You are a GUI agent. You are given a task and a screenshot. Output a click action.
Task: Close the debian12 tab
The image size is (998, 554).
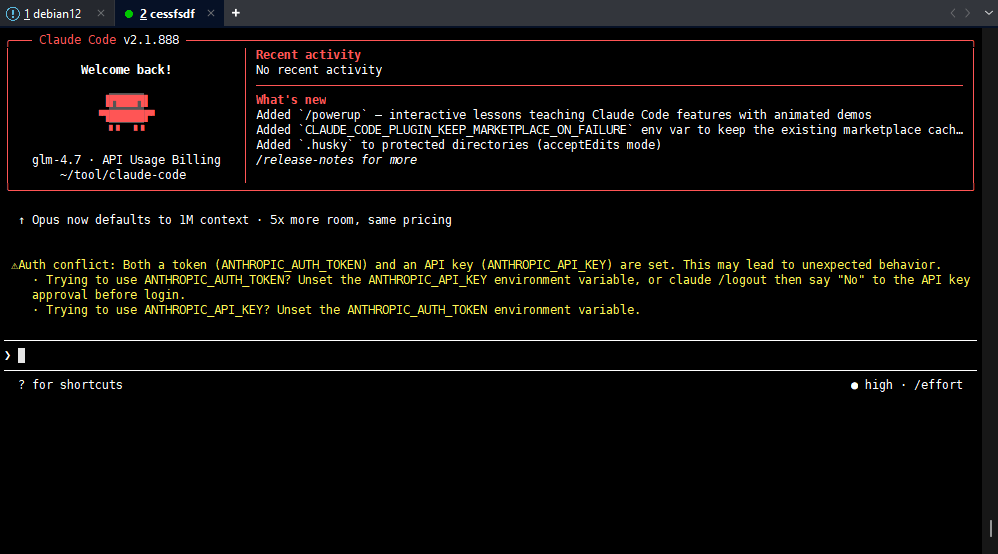click(101, 13)
